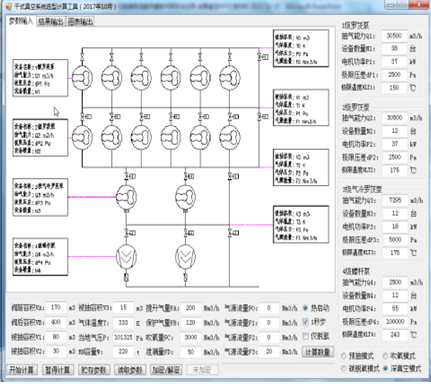This screenshot has height=384, width=431.
Task: Click the 设备数量N1 input field
Action: point(394,48)
